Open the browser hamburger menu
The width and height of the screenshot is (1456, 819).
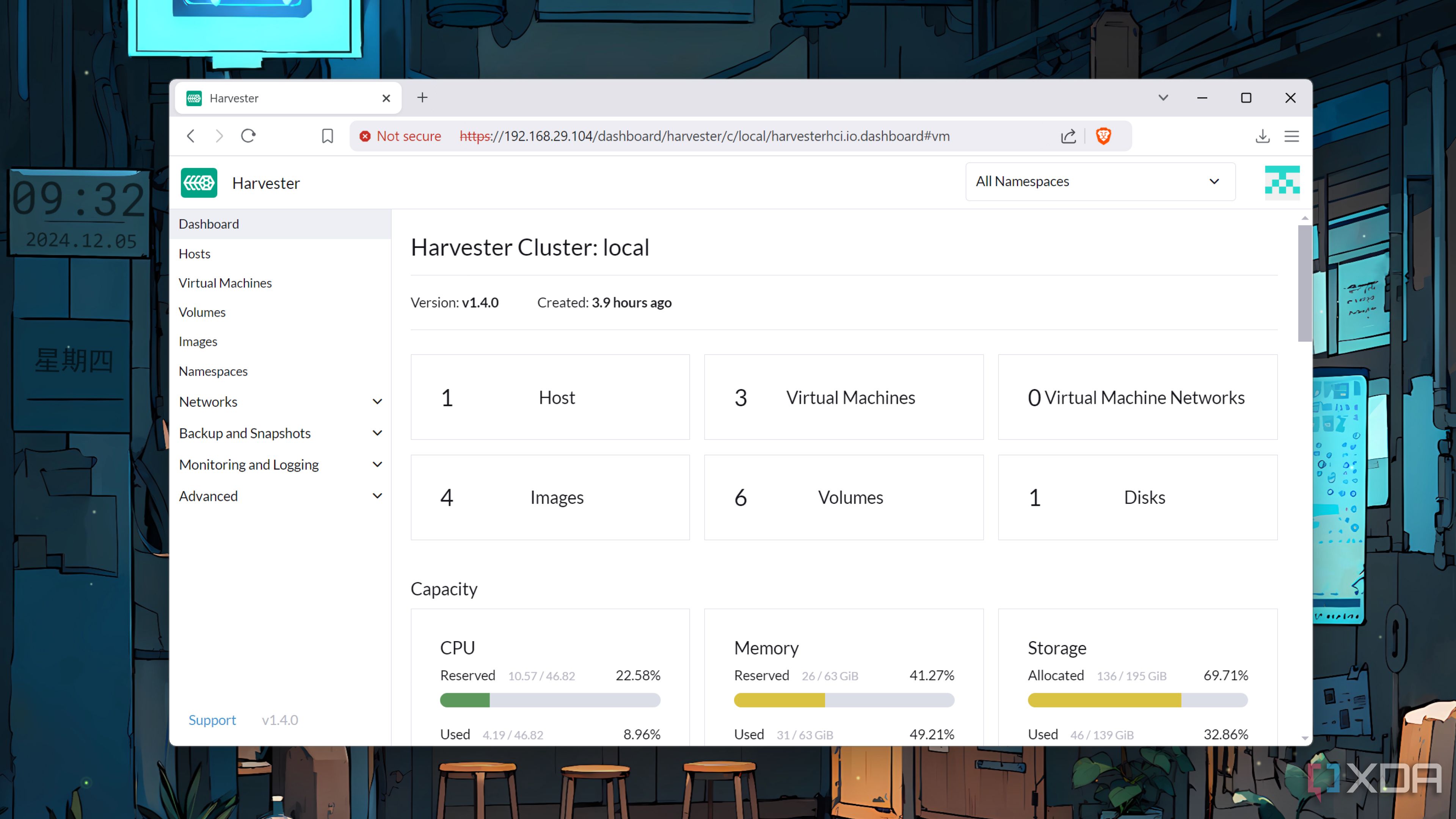(x=1291, y=136)
